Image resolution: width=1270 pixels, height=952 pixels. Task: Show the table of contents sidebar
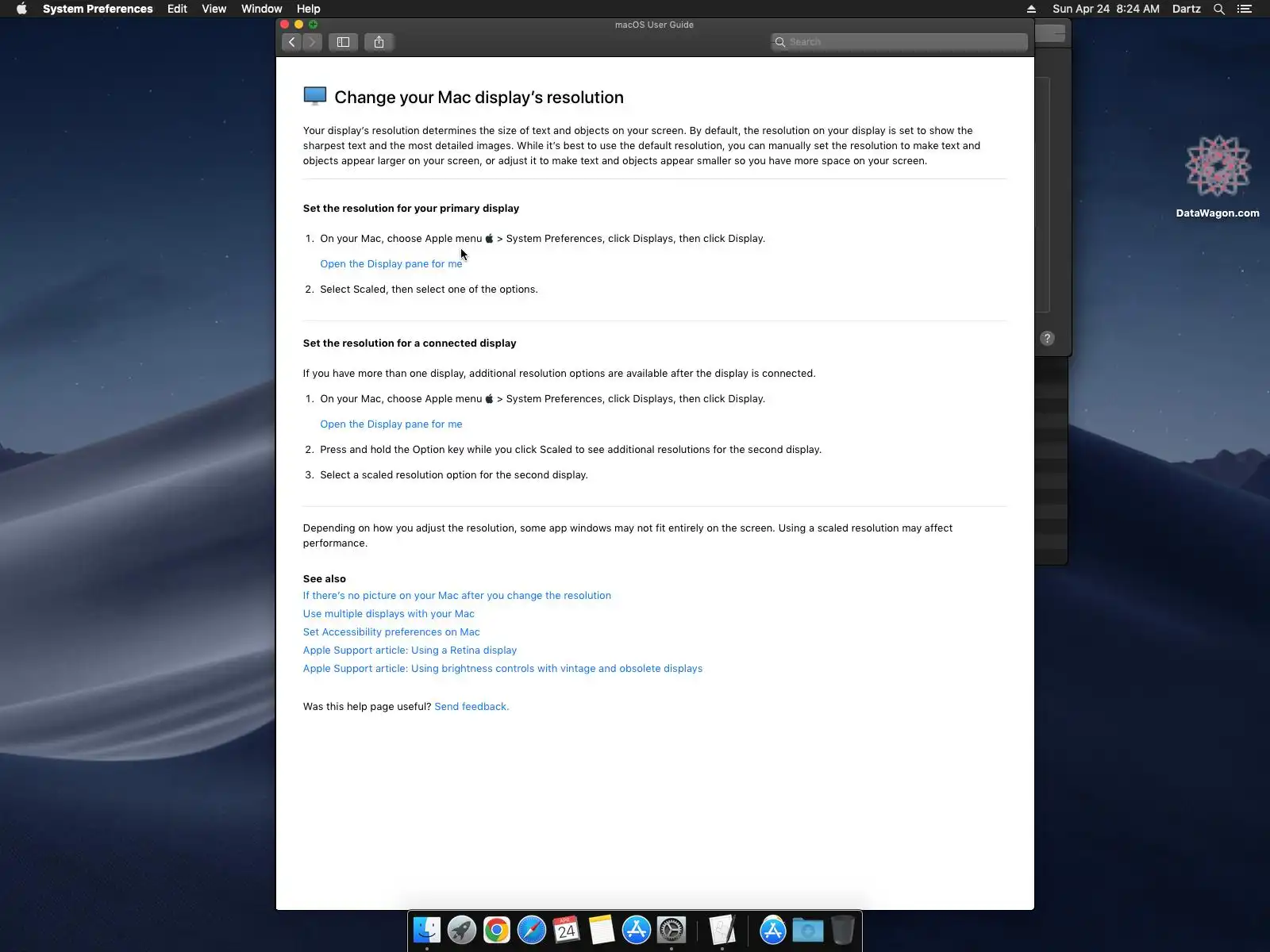(344, 42)
